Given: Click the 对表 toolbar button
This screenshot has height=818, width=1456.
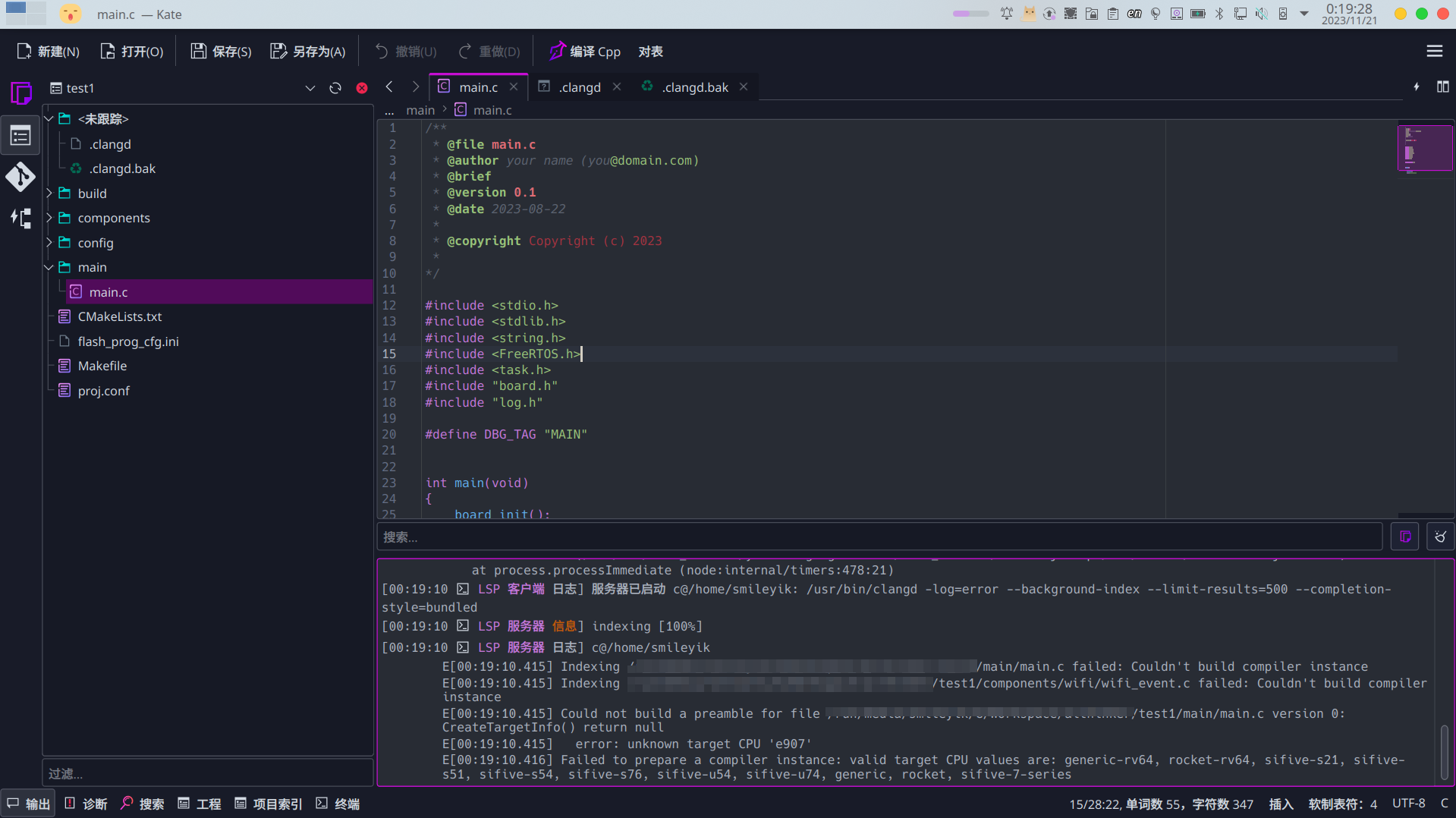Looking at the screenshot, I should (x=650, y=52).
